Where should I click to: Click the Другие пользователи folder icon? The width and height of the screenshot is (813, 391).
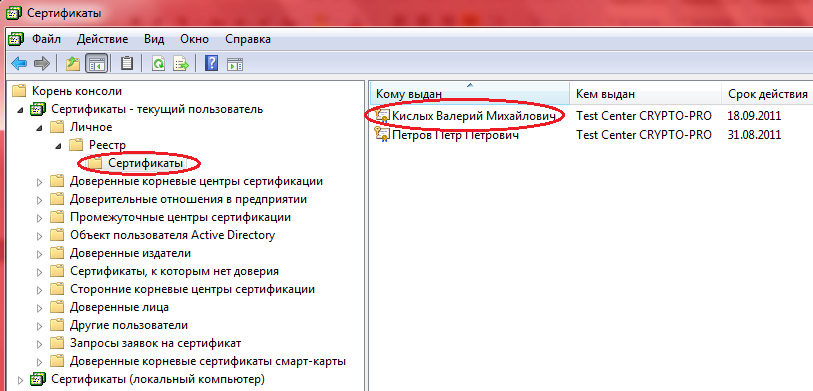[x=57, y=325]
